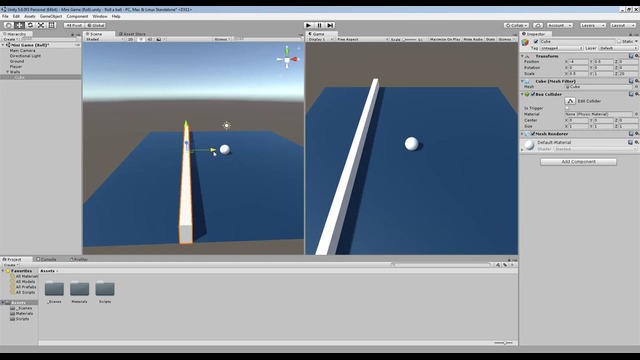Viewport: 640px width, 360px height.
Task: Select the Rect transform tool
Action: click(52, 25)
